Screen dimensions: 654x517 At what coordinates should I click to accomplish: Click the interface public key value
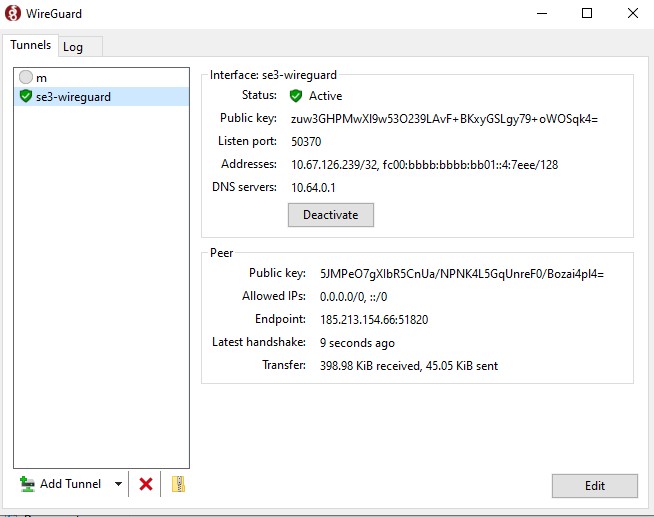coord(444,119)
